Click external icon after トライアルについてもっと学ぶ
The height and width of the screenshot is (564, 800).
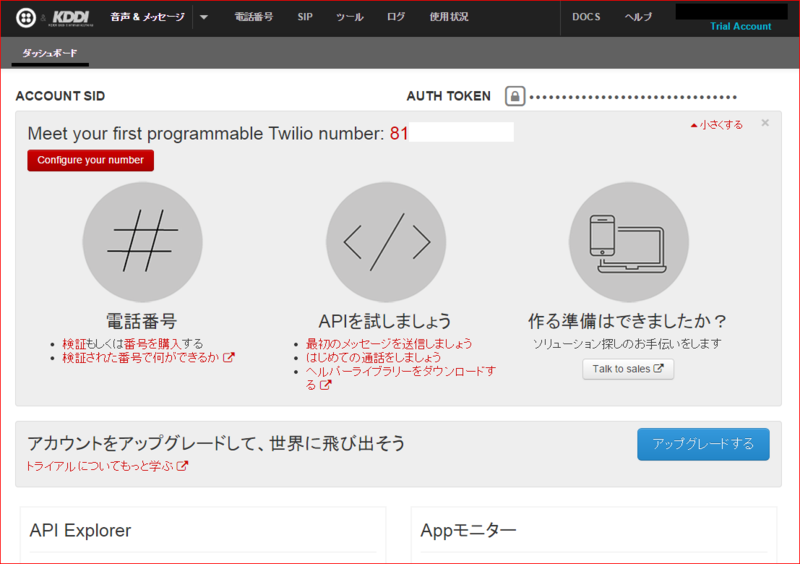coord(183,465)
